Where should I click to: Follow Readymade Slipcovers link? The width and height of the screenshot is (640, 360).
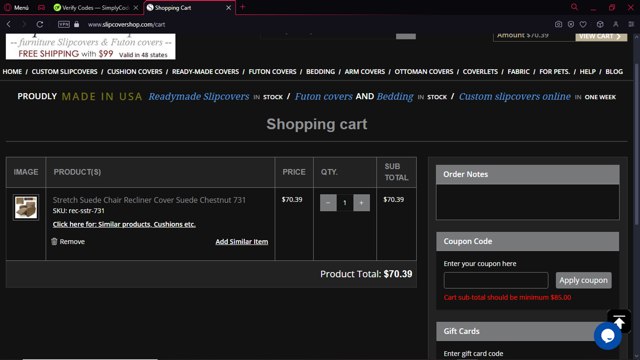click(x=199, y=97)
